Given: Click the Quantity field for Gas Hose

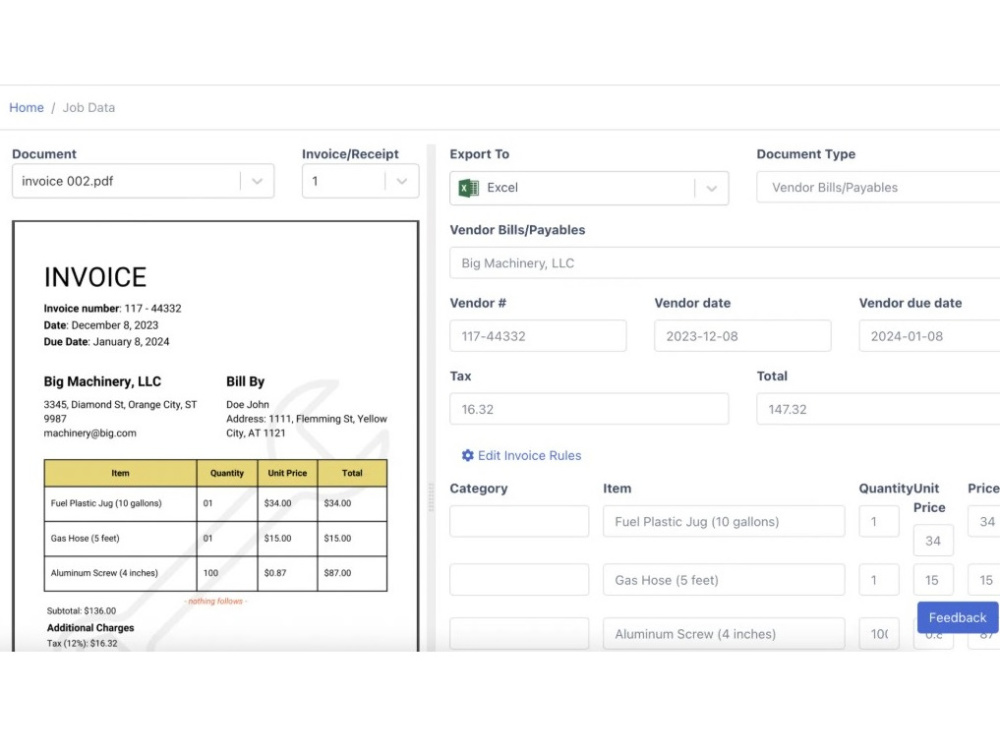Looking at the screenshot, I should point(879,580).
